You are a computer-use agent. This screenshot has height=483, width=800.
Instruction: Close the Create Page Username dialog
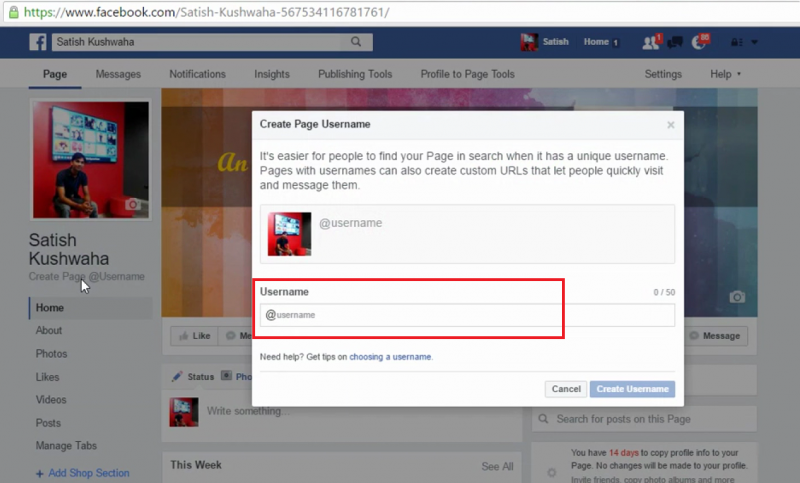[x=670, y=125]
